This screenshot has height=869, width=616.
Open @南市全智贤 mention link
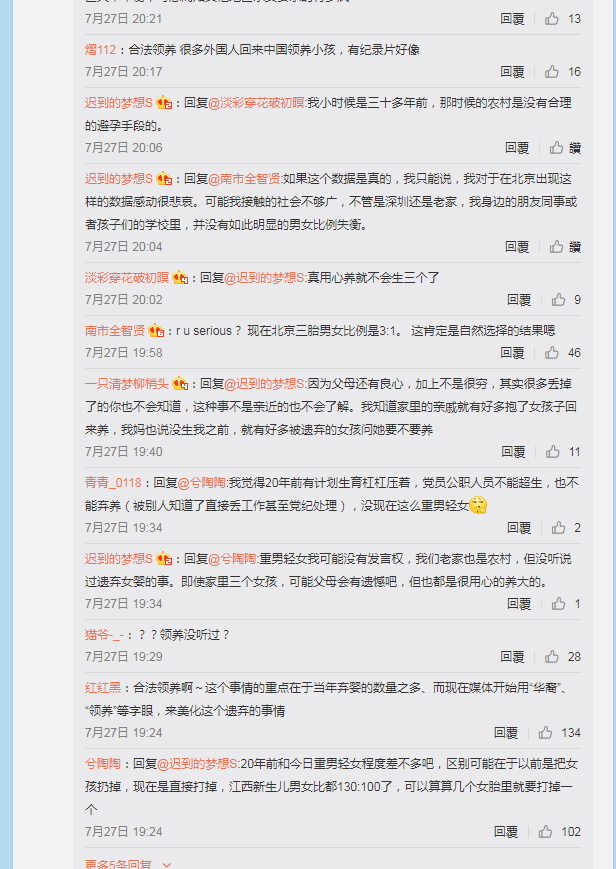(x=245, y=178)
